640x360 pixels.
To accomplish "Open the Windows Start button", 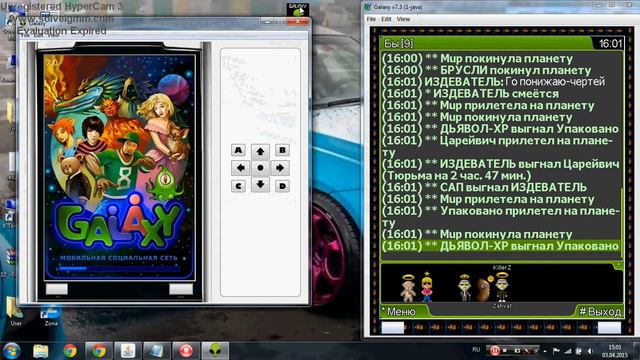I will 11,351.
